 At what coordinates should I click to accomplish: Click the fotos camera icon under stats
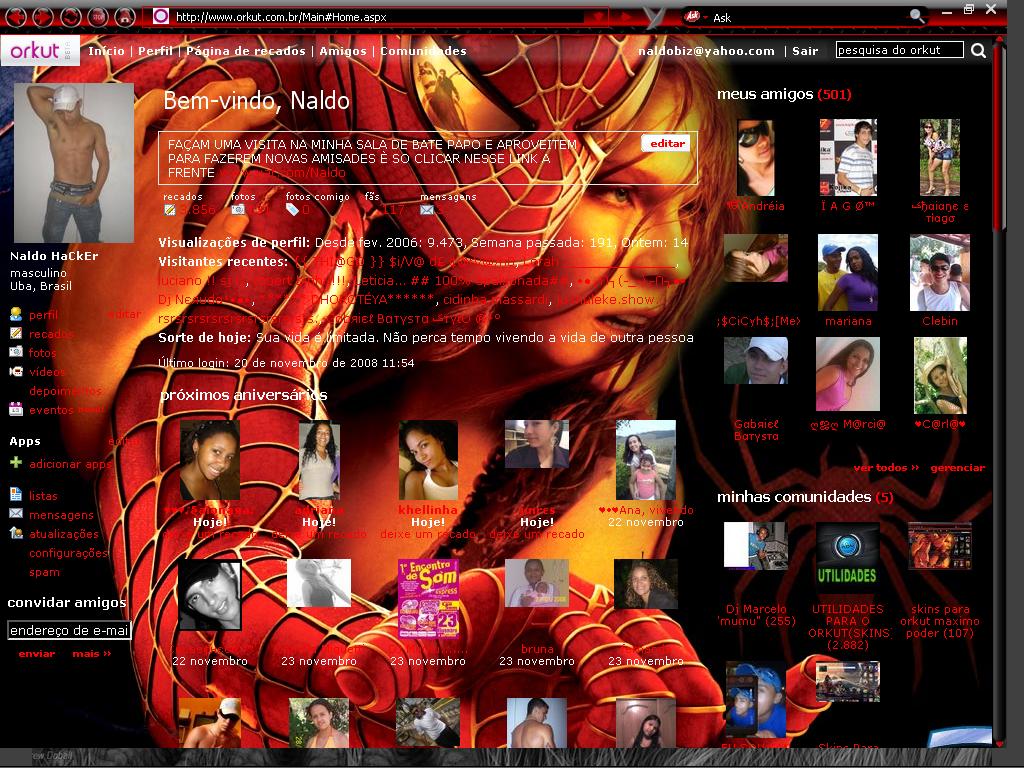pos(238,210)
